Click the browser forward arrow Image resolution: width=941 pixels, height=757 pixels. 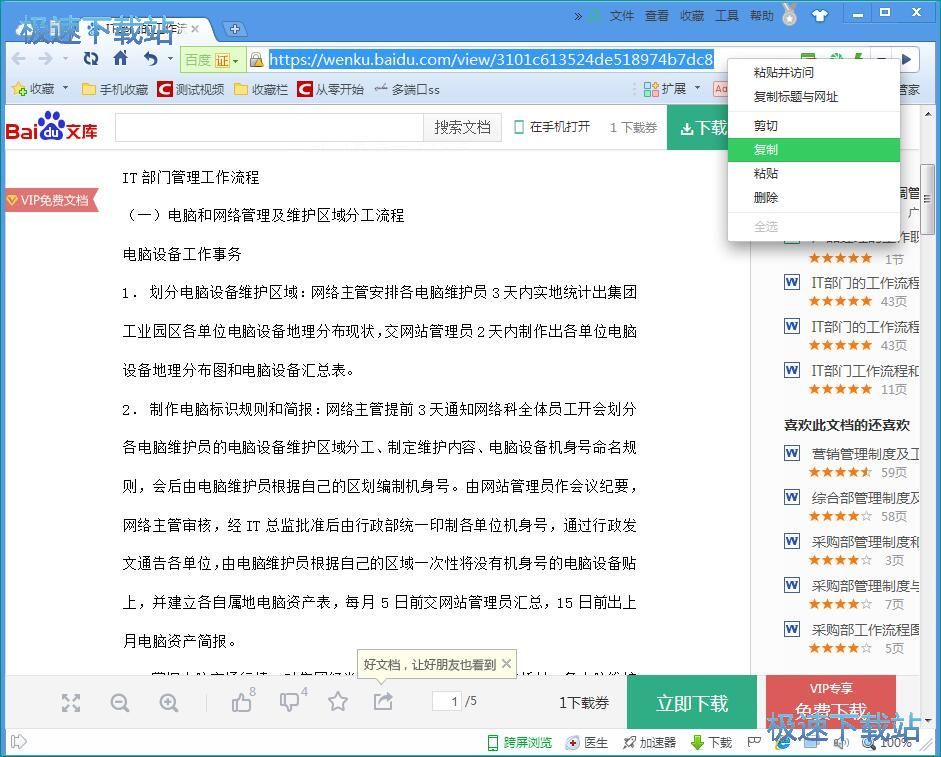pos(45,59)
